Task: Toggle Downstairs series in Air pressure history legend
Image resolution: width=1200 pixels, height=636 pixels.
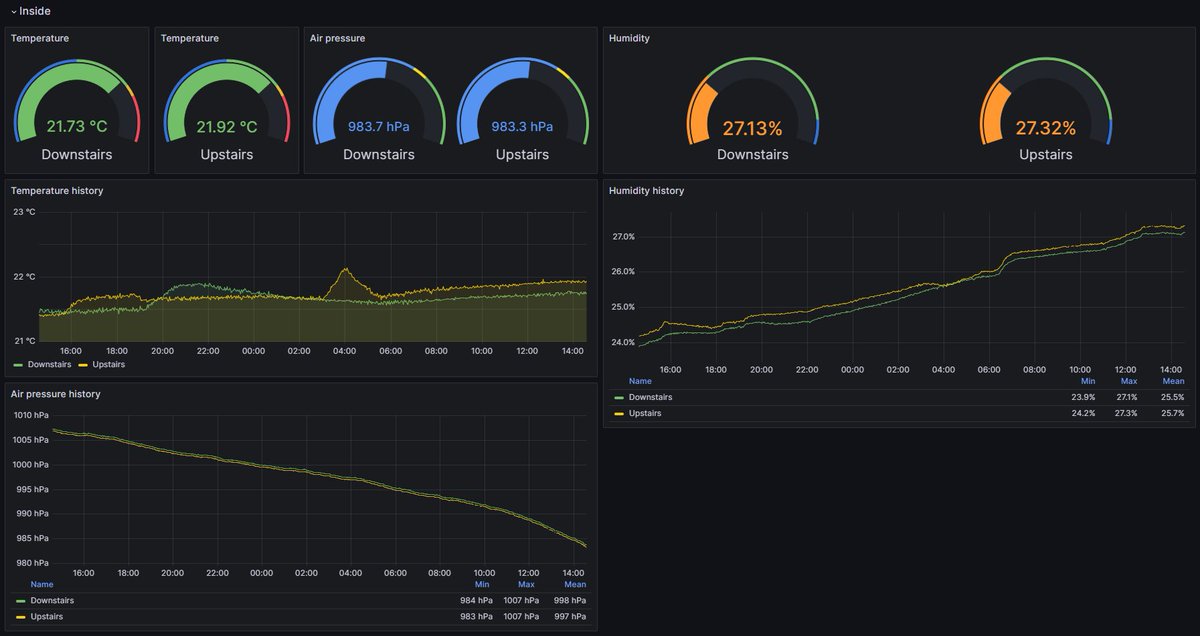Action: [x=52, y=600]
